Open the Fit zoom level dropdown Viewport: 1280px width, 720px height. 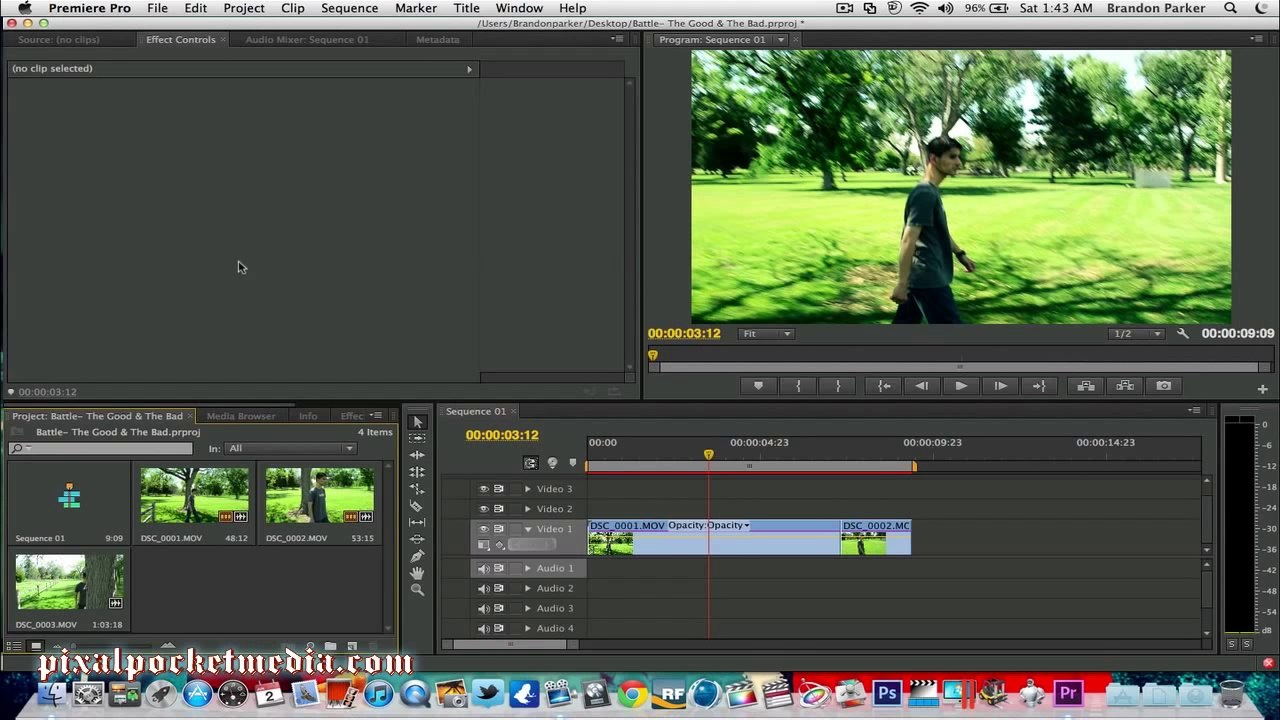pos(766,334)
